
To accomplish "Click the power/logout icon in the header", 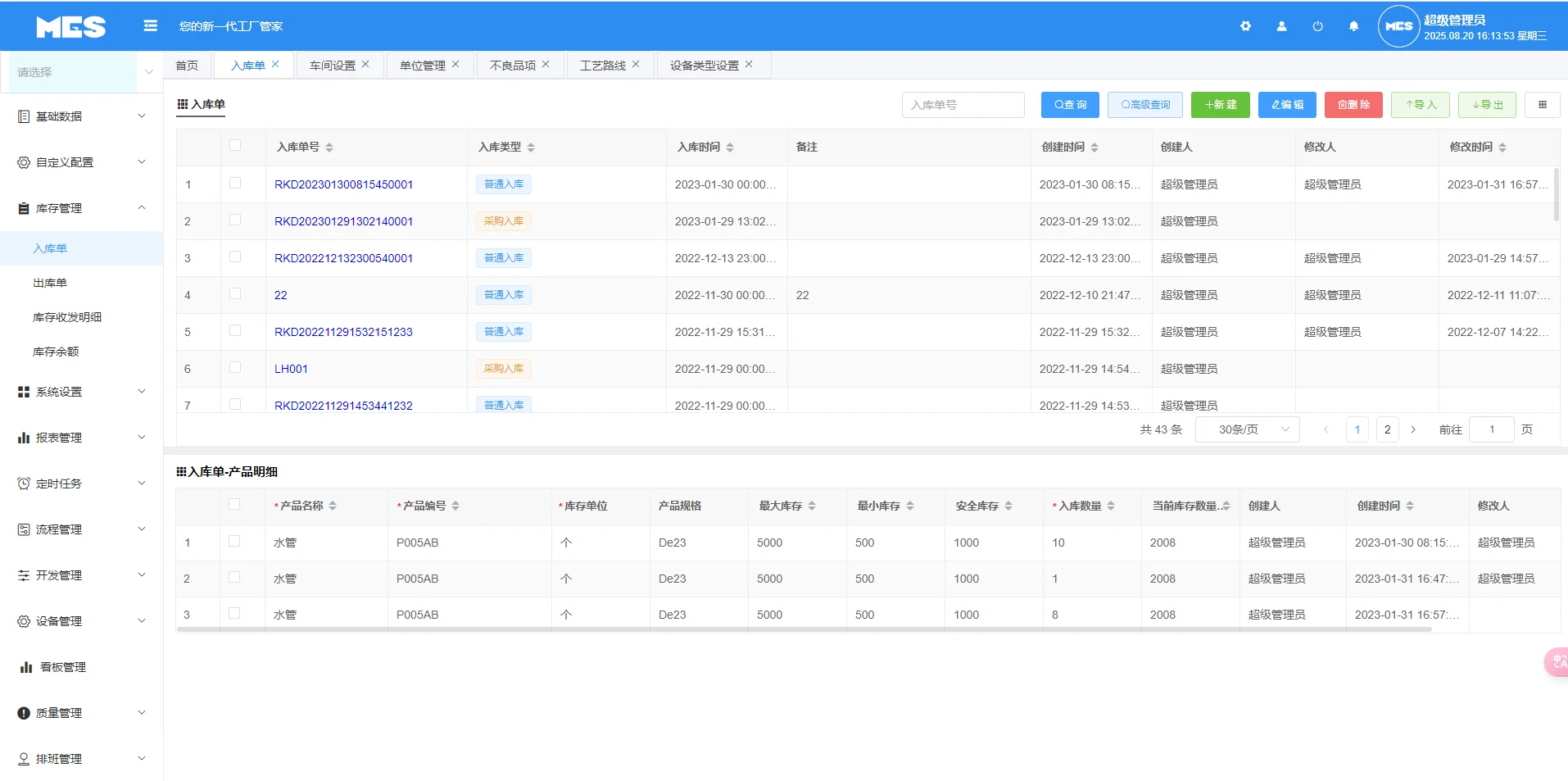I will click(x=1316, y=25).
